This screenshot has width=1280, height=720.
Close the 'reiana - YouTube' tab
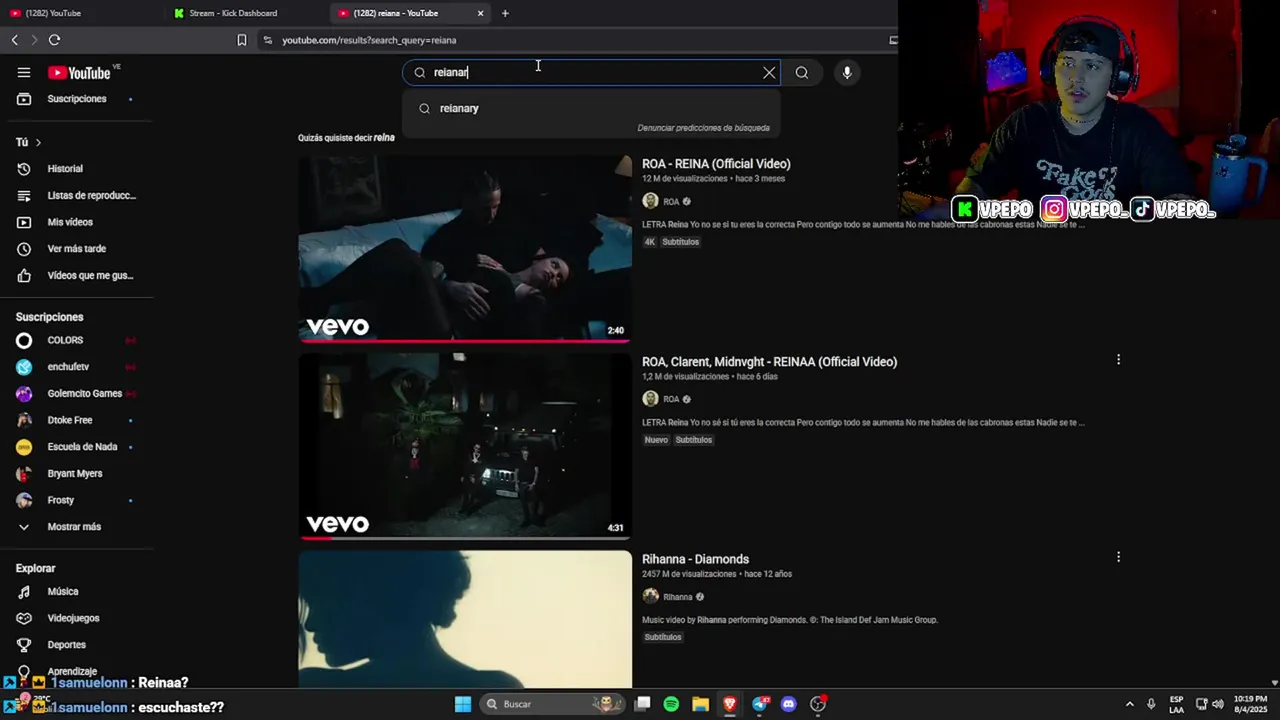pyautogui.click(x=480, y=13)
